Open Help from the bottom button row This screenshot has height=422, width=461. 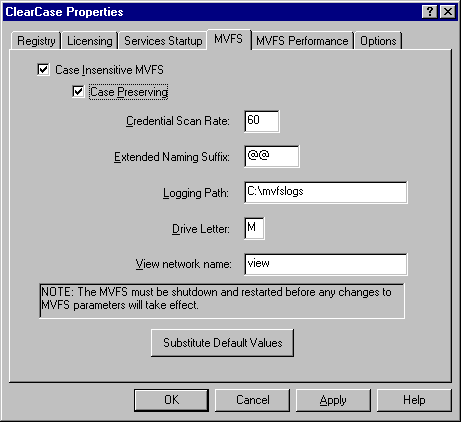tap(414, 400)
